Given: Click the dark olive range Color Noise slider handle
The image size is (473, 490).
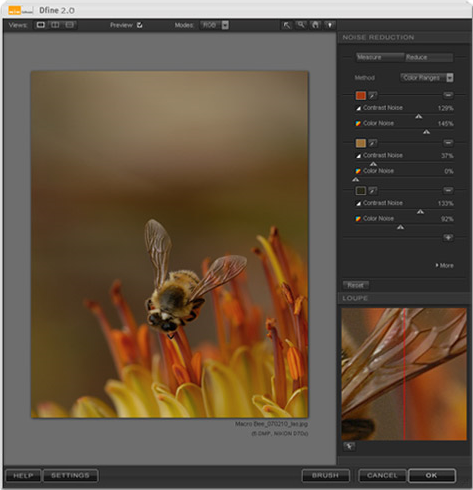Looking at the screenshot, I should [x=401, y=227].
